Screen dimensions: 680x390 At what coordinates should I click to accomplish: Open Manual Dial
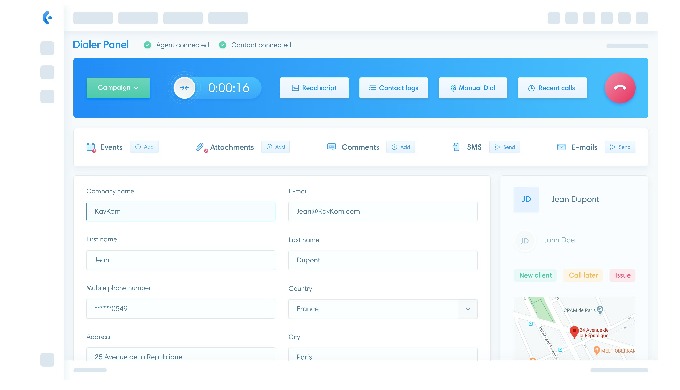point(473,88)
